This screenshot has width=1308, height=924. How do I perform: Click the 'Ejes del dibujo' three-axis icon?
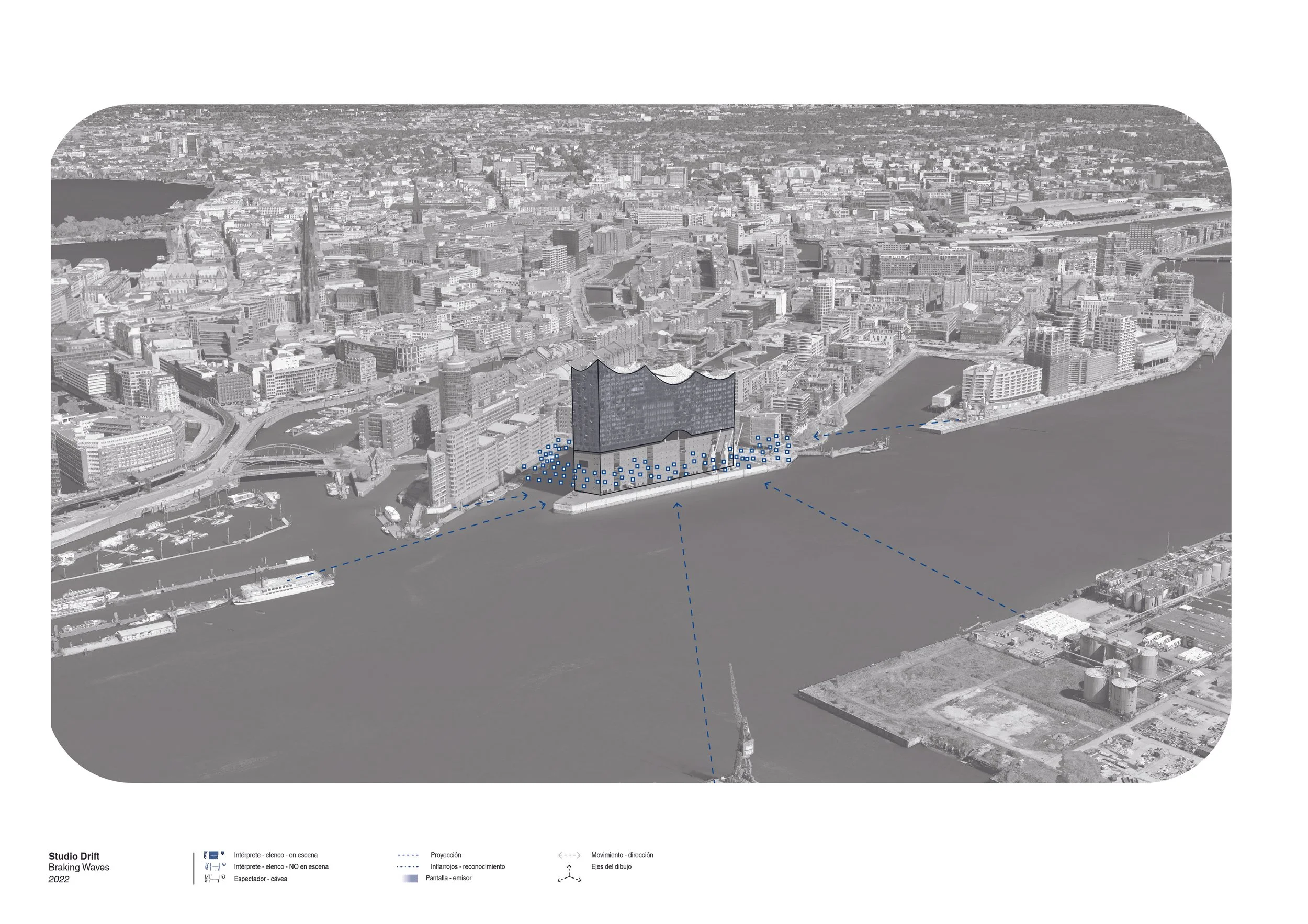[569, 874]
